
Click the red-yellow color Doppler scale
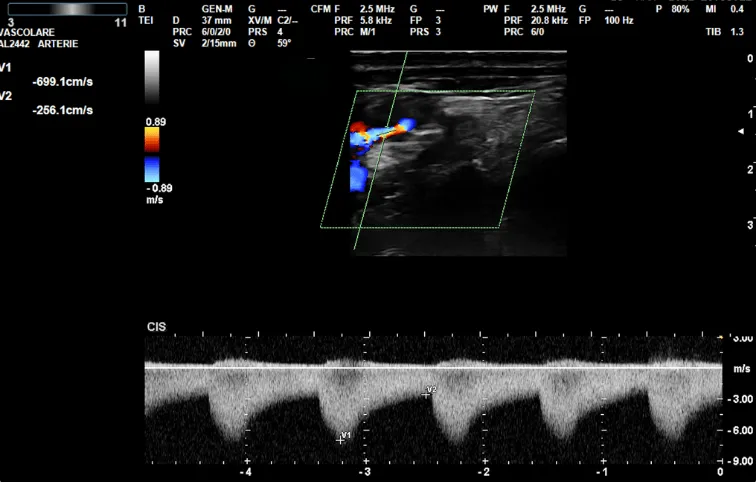coord(152,140)
